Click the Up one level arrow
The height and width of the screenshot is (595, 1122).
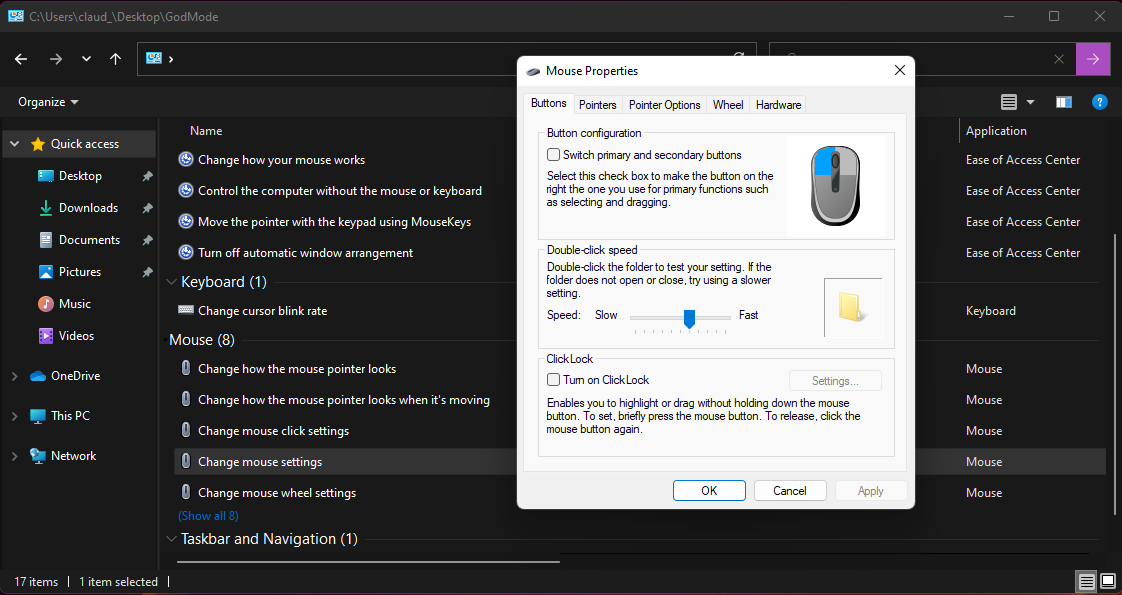click(115, 59)
